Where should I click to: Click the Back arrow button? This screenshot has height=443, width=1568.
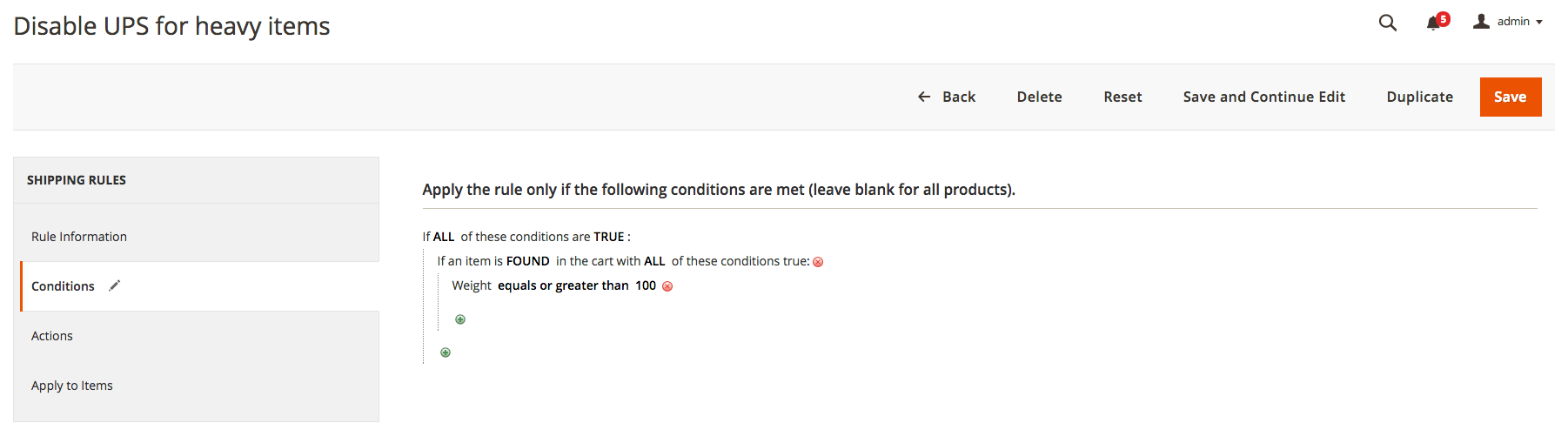[947, 97]
